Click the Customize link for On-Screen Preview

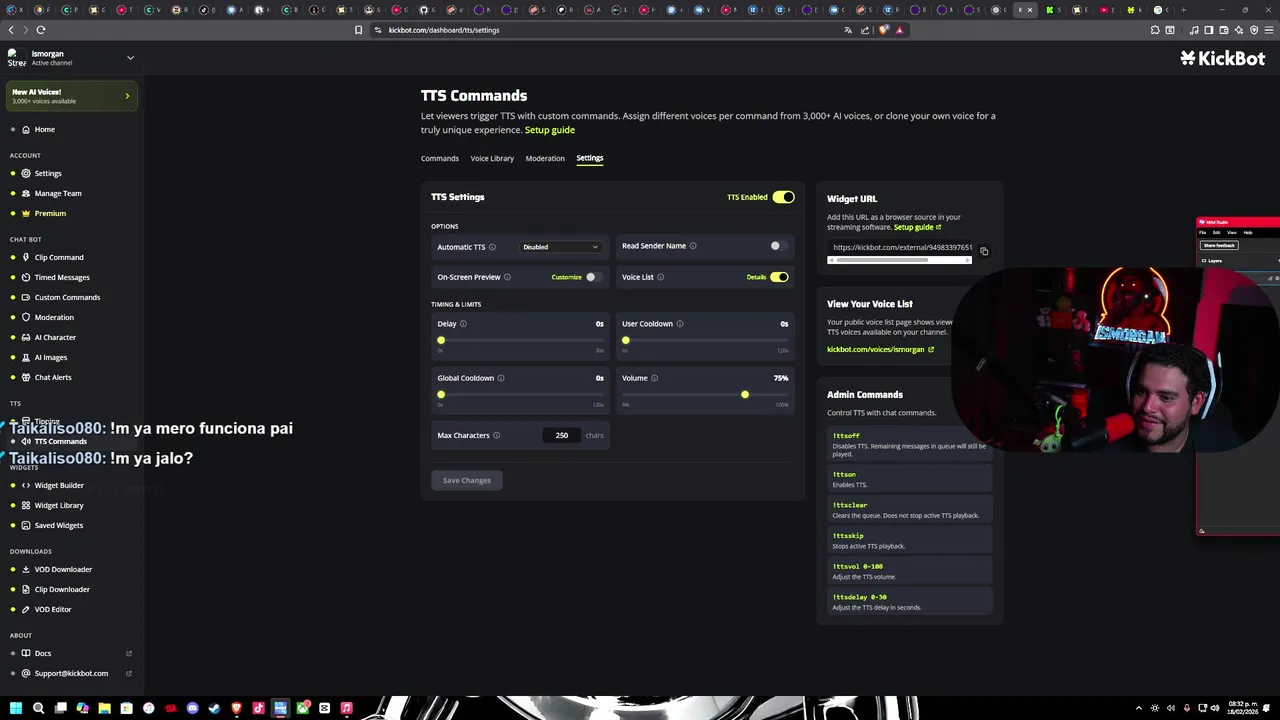(x=566, y=277)
